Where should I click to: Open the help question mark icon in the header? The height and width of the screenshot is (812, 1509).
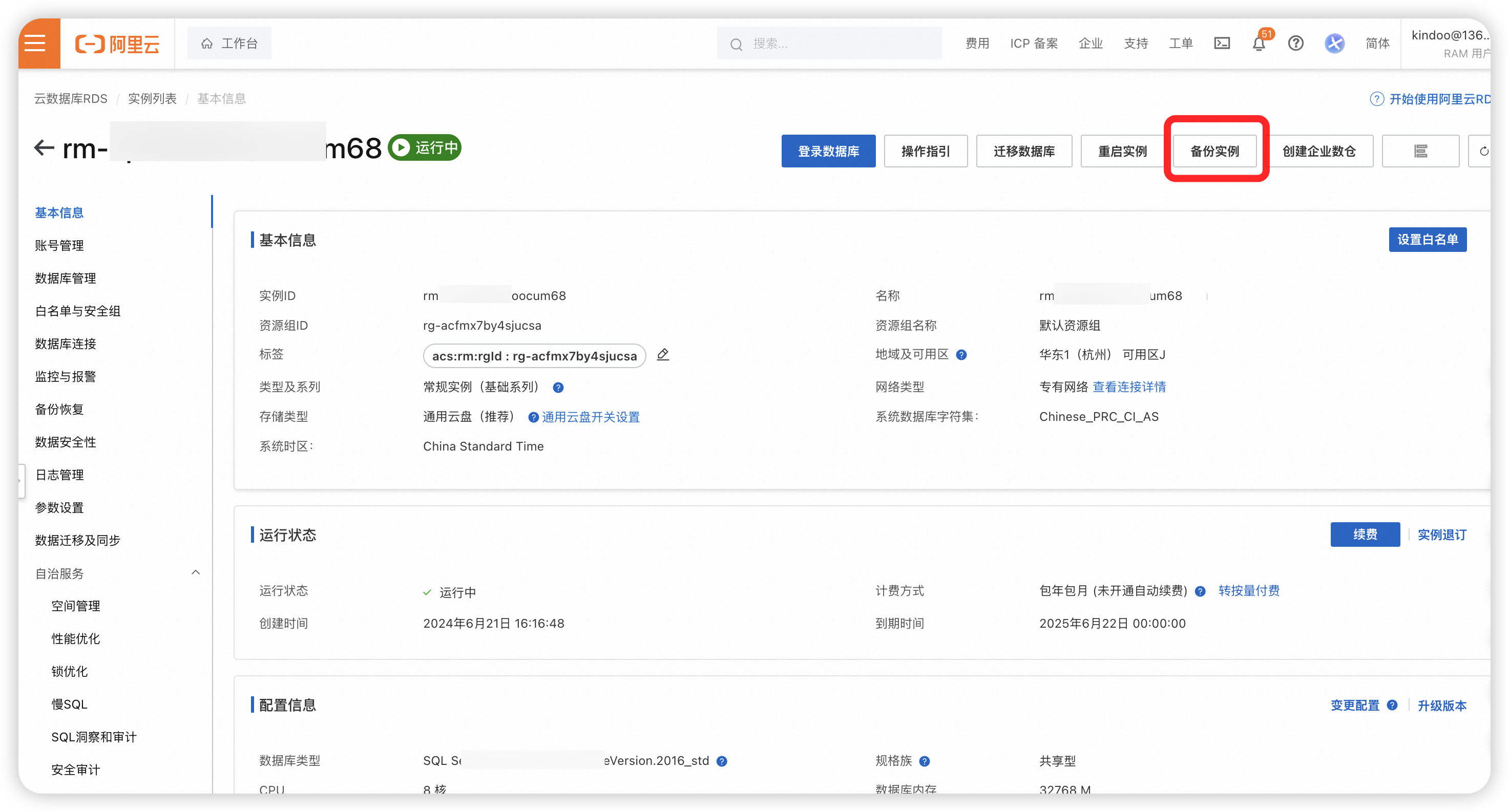click(x=1296, y=44)
